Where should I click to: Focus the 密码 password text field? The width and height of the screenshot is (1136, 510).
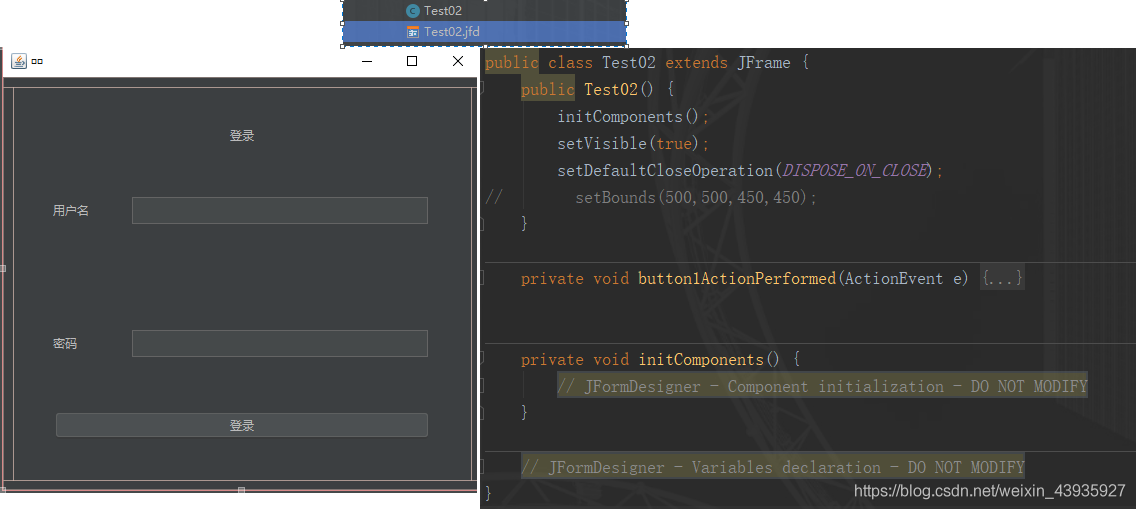pyautogui.click(x=279, y=344)
